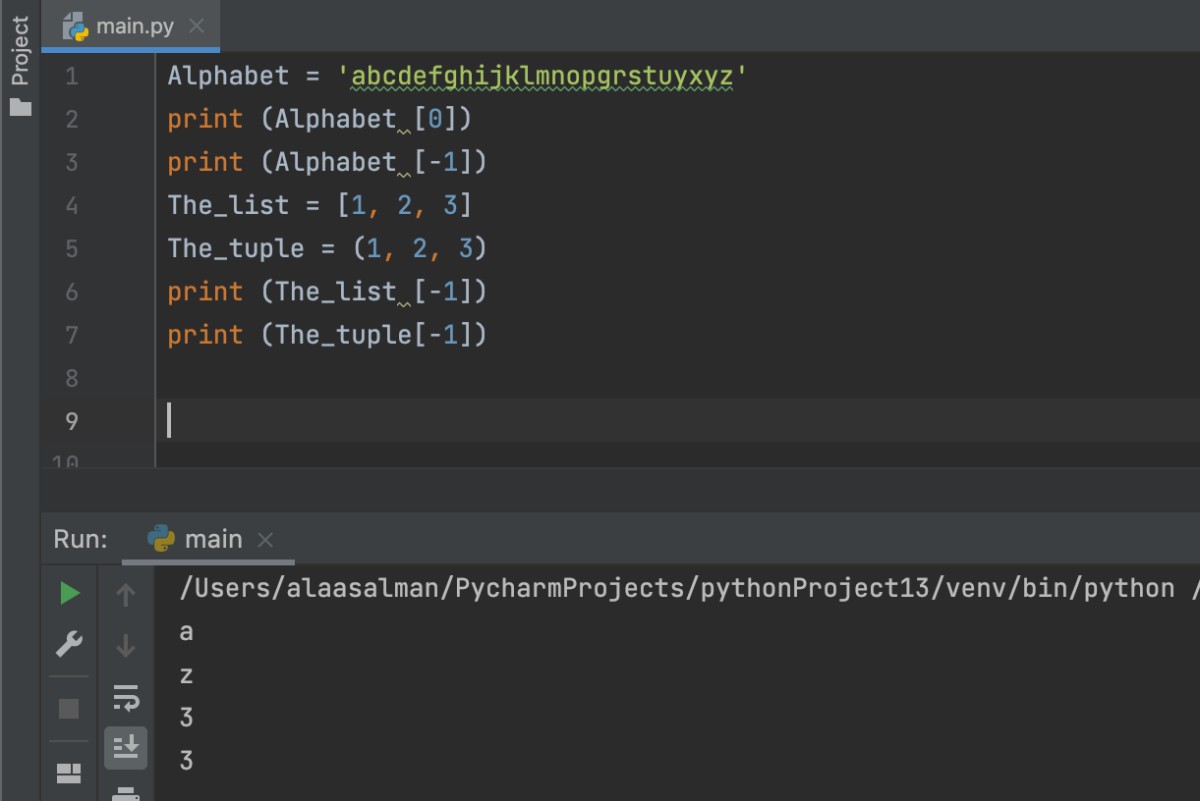Click the restore layout icon in Run panel
Viewport: 1200px width, 801px height.
point(69,772)
